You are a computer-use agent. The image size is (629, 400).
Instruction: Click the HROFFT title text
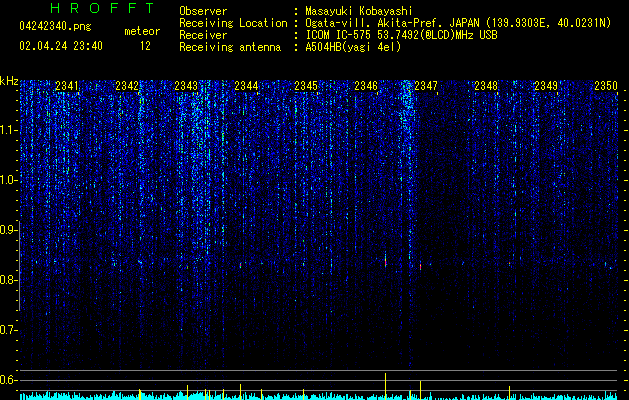[102, 8]
